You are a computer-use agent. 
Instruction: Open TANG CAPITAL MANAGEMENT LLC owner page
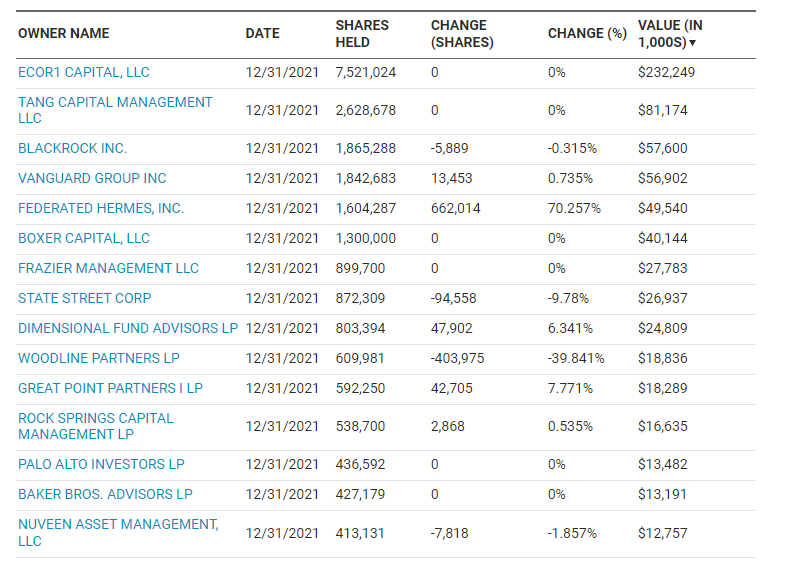[x=115, y=110]
